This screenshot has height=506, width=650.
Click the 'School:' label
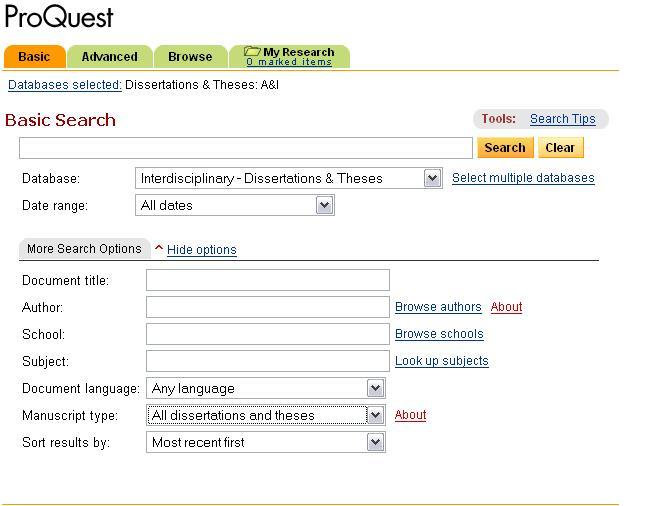click(44, 334)
